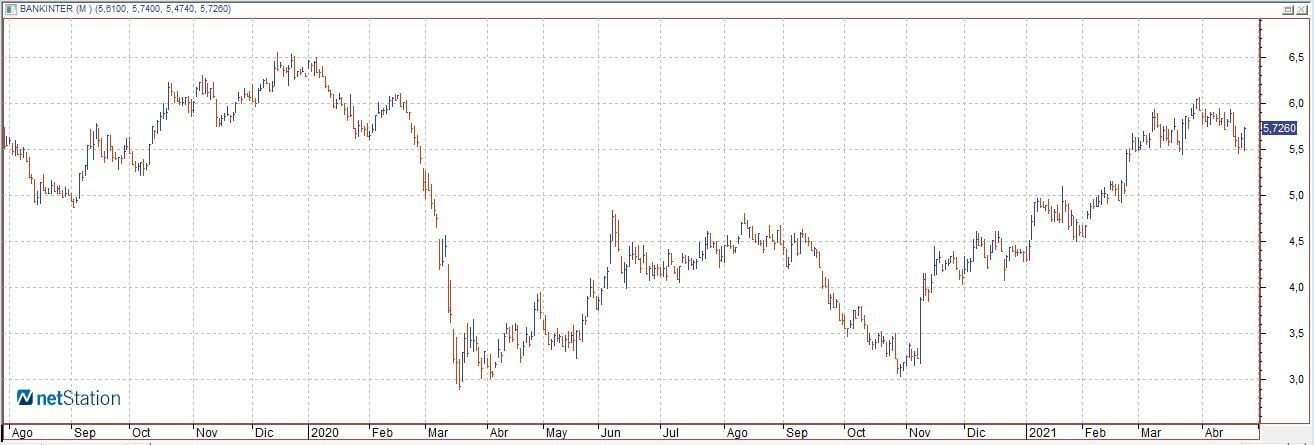Click the chart window icon beside BANKINTER title
The image size is (1314, 445).
pos(10,9)
